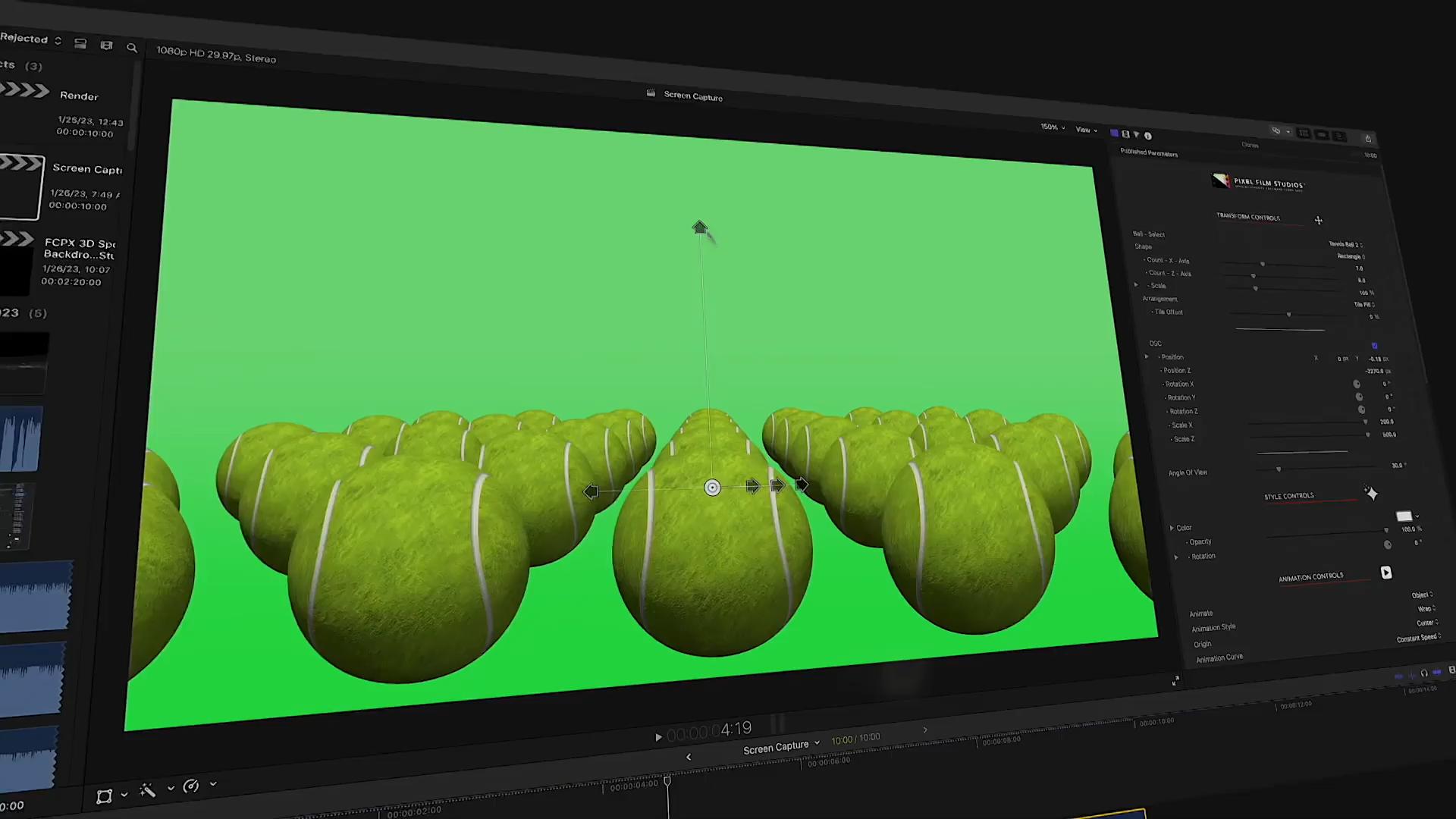Select the FCPX 3D Sports Backdrop clip
The height and width of the screenshot is (819, 1456).
pyautogui.click(x=59, y=262)
